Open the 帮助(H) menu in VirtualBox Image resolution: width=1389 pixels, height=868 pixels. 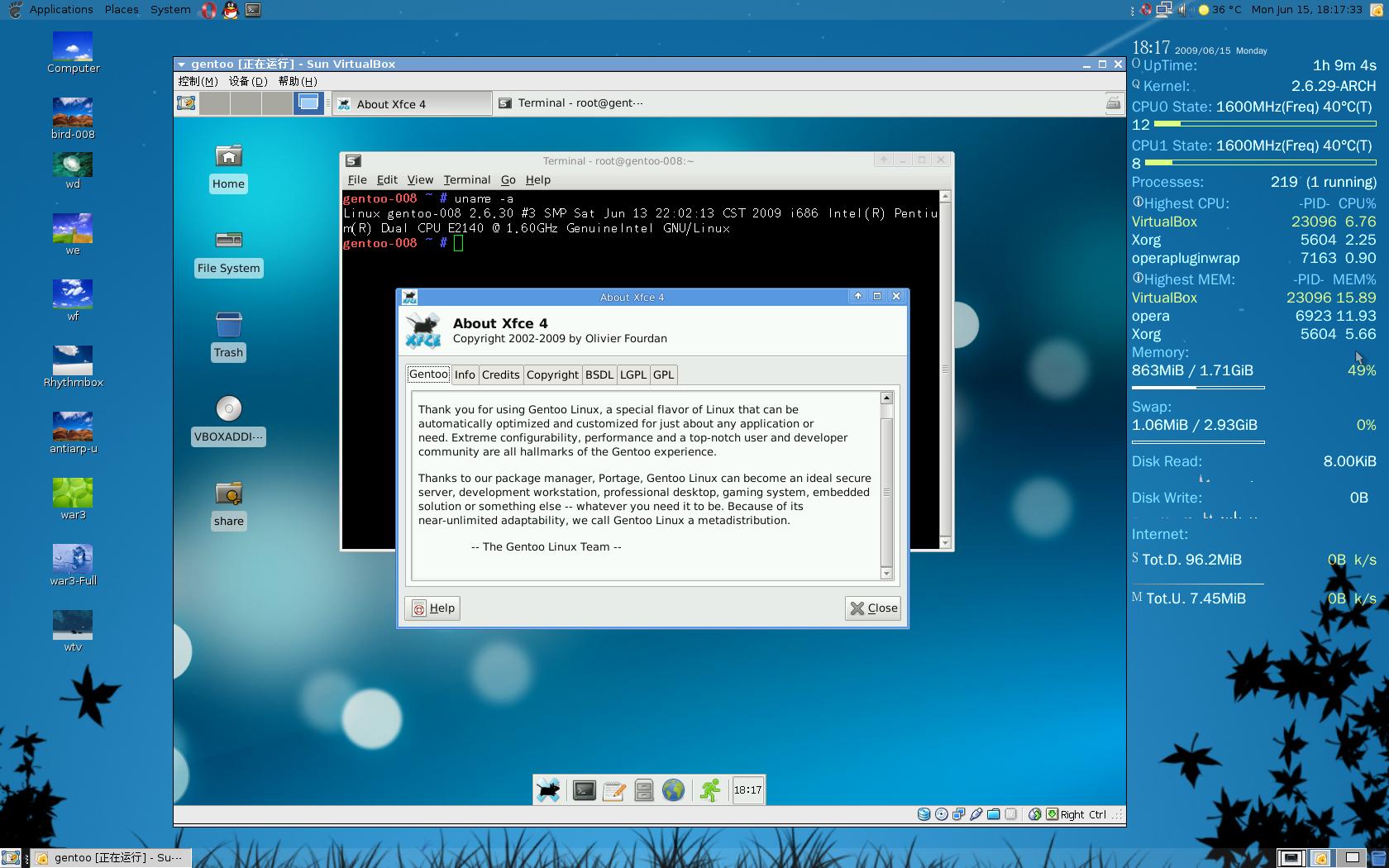click(298, 81)
